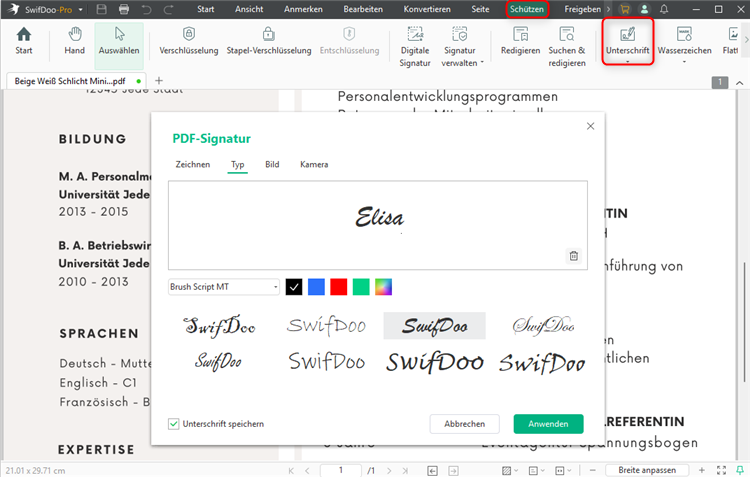Close the PDF-Signatur dialog
750x477 pixels.
(590, 126)
